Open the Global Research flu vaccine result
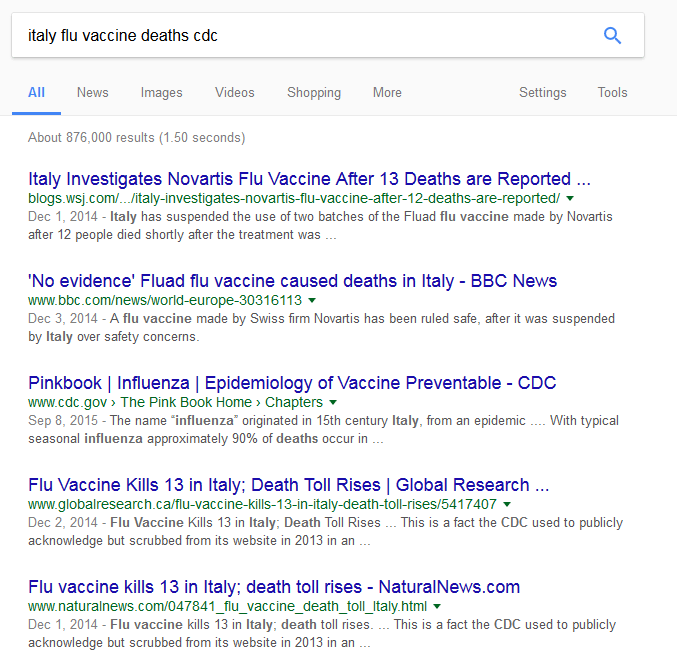Screen dimensions: 677x657 pyautogui.click(x=288, y=485)
